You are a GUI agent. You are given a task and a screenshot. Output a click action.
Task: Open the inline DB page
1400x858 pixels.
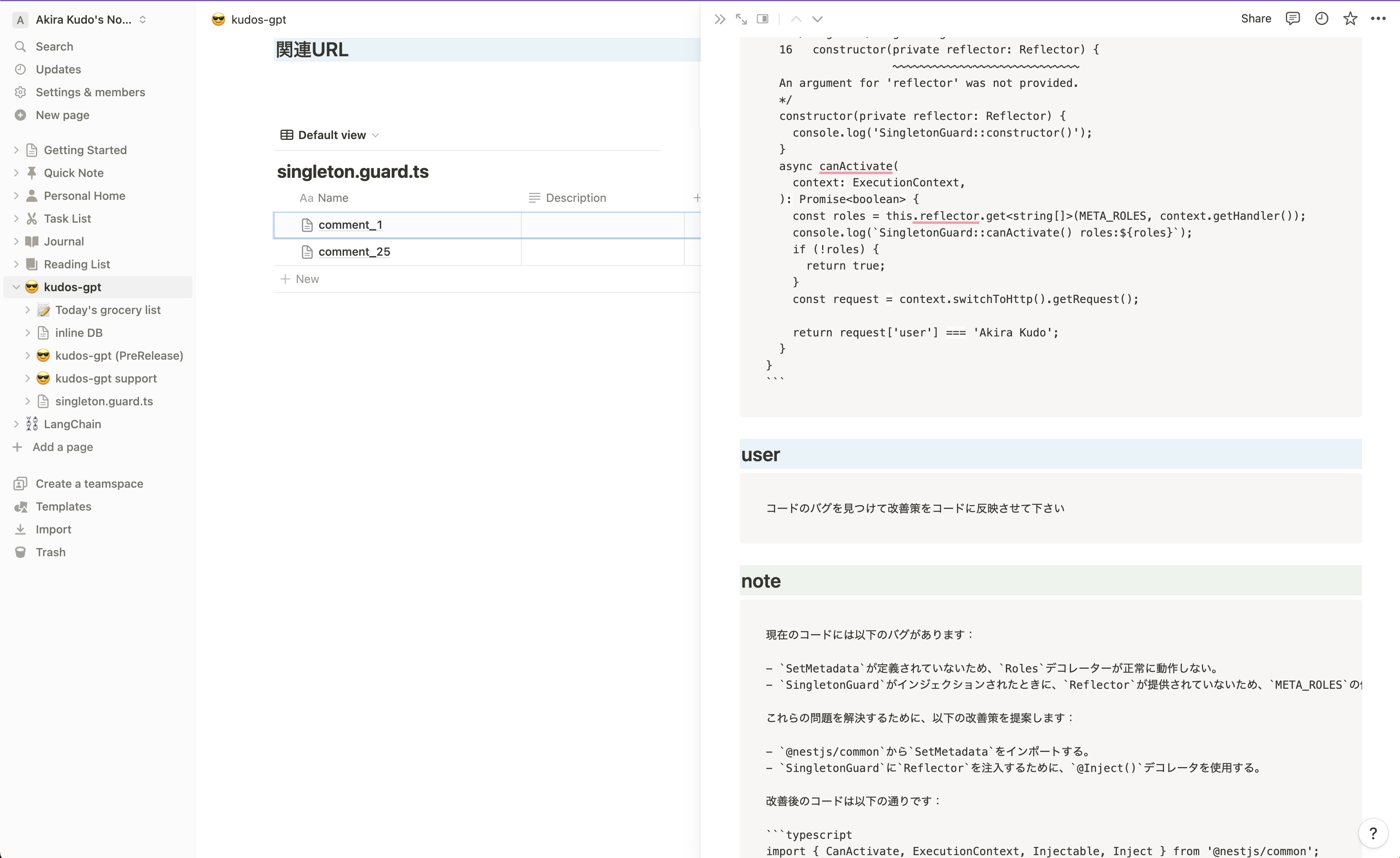(78, 333)
